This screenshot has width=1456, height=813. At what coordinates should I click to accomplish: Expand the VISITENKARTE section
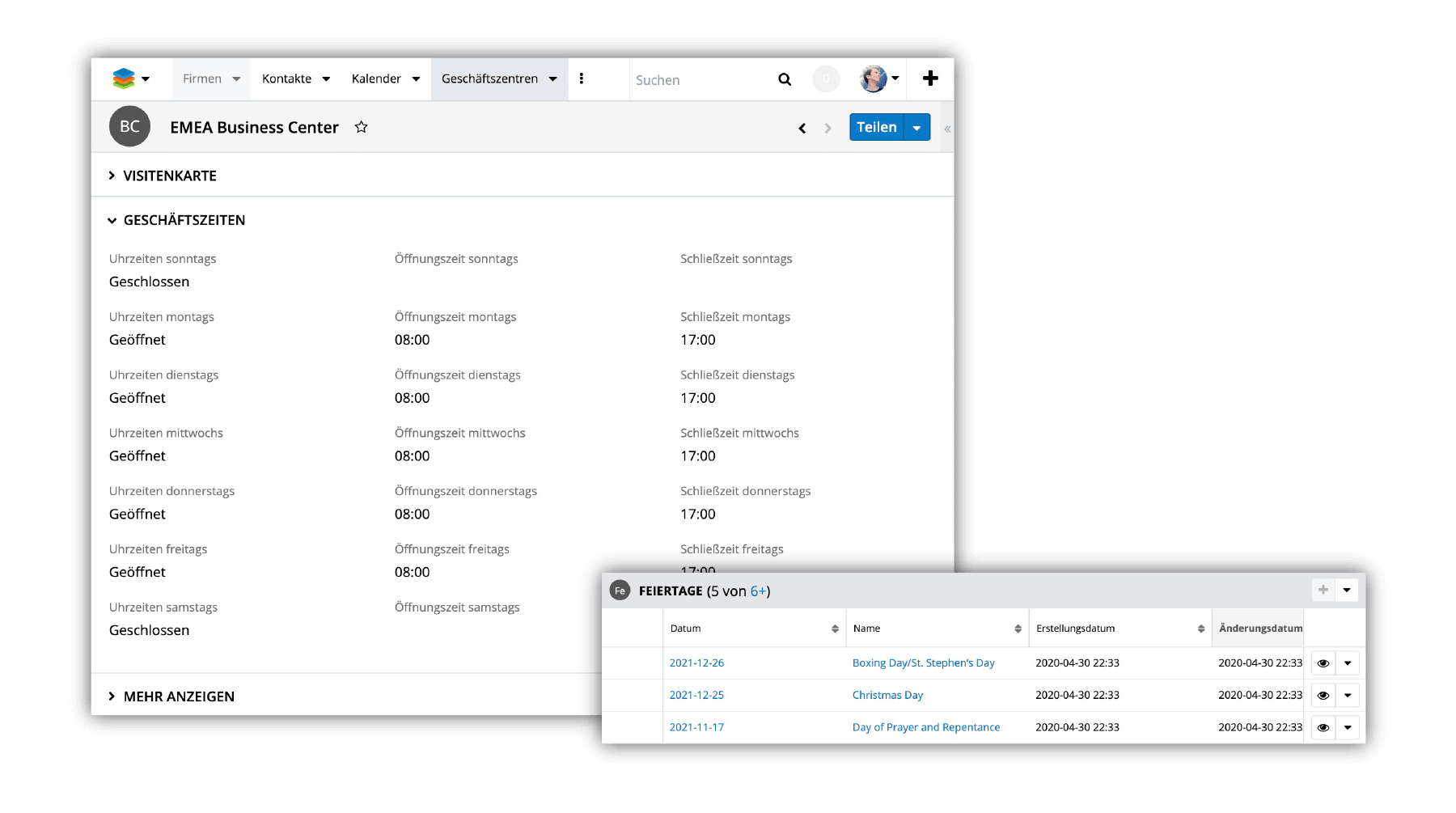coord(169,176)
